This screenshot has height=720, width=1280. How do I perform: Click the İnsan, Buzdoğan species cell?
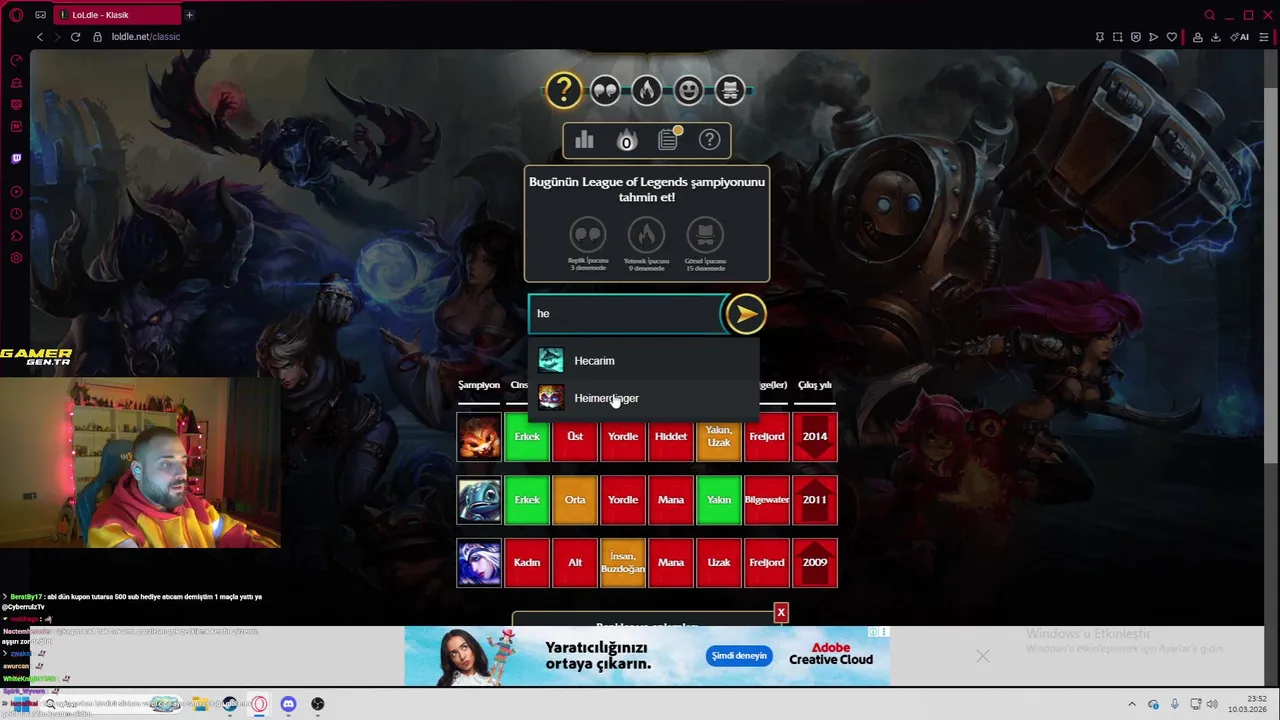coord(623,563)
